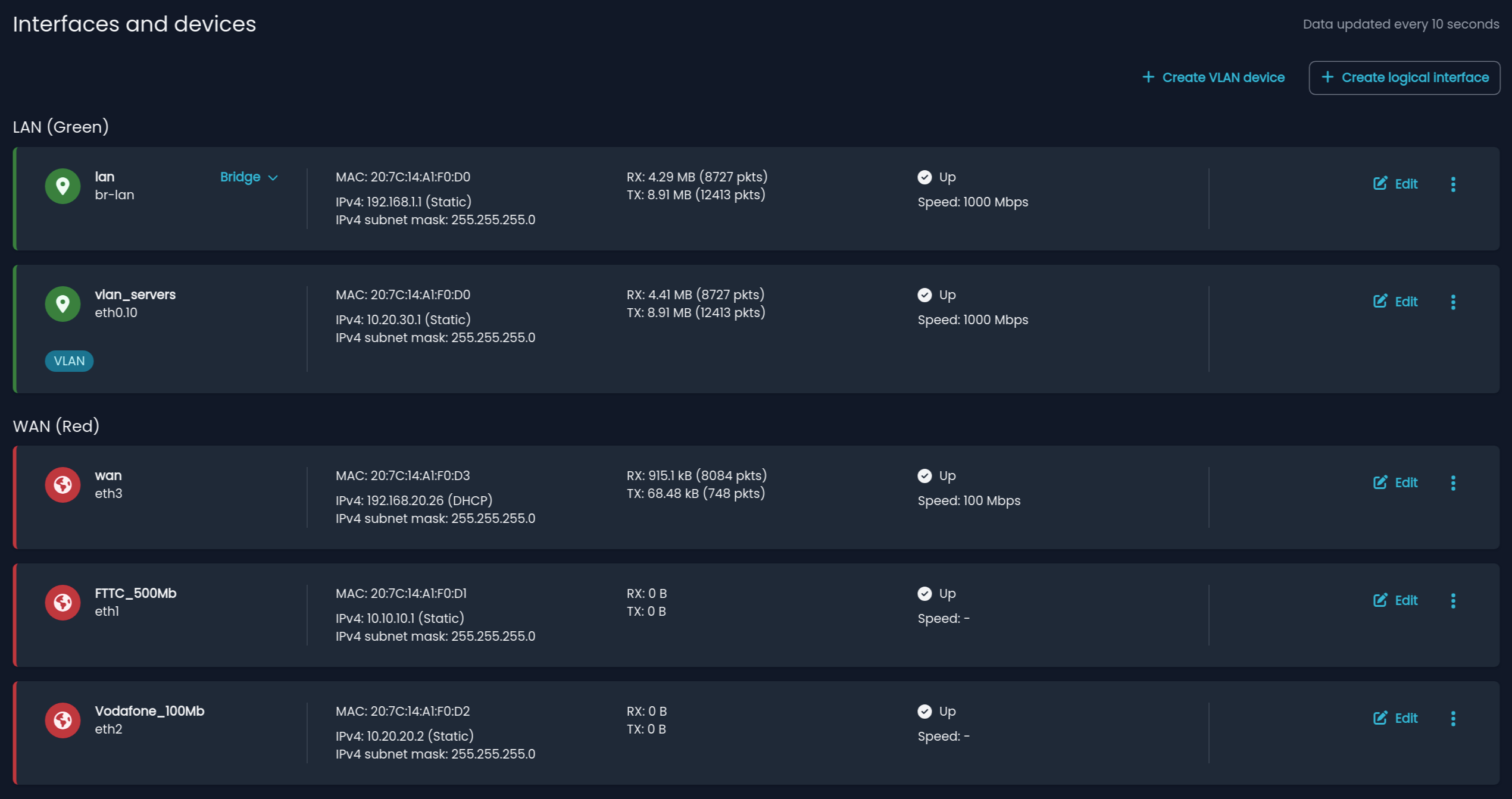Open the three-dot menu for FTTC_500Mb
This screenshot has height=799, width=1512.
(x=1453, y=600)
